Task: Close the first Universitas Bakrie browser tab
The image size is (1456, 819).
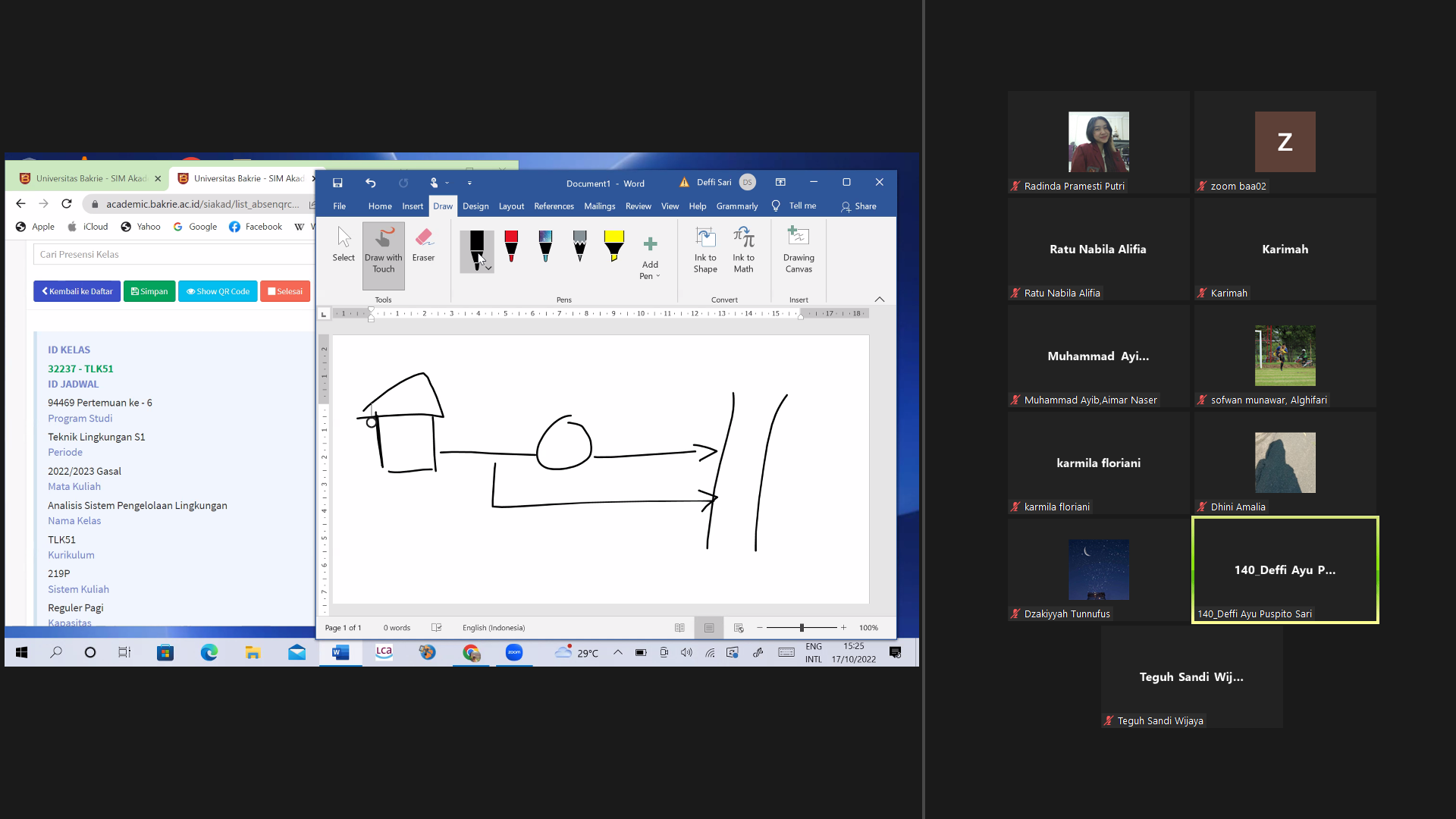Action: click(158, 179)
